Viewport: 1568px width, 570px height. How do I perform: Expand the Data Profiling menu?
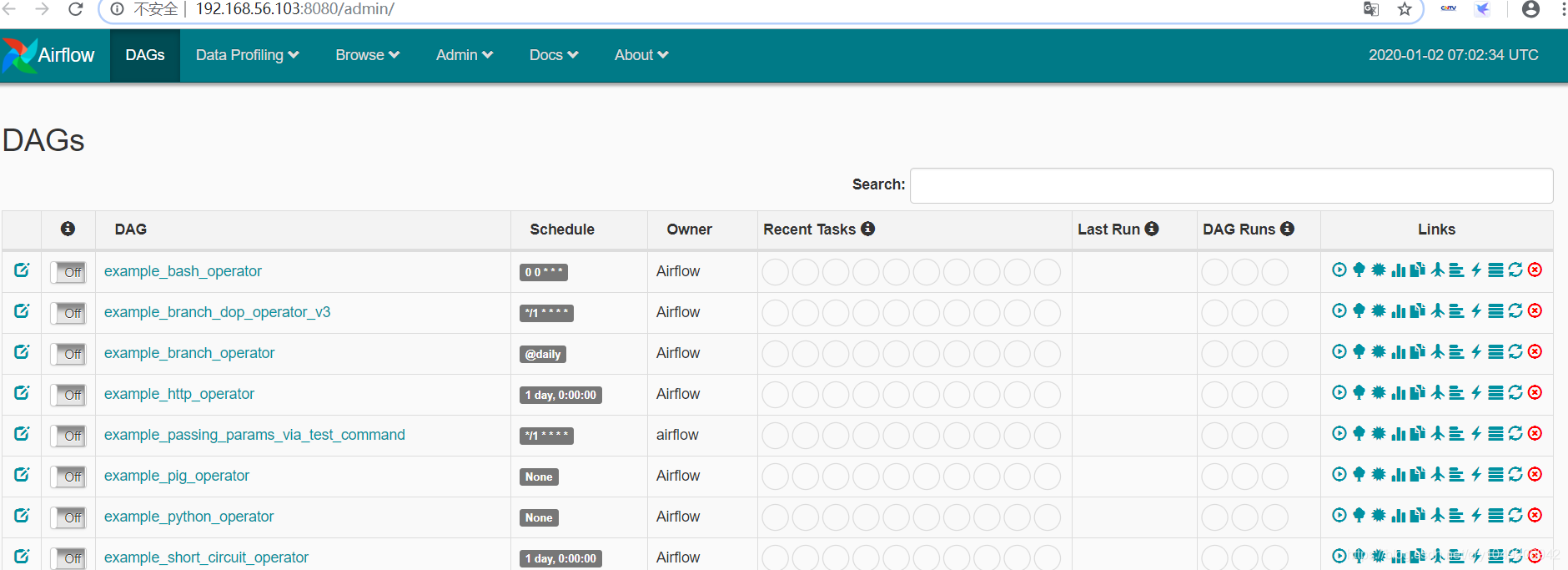247,55
